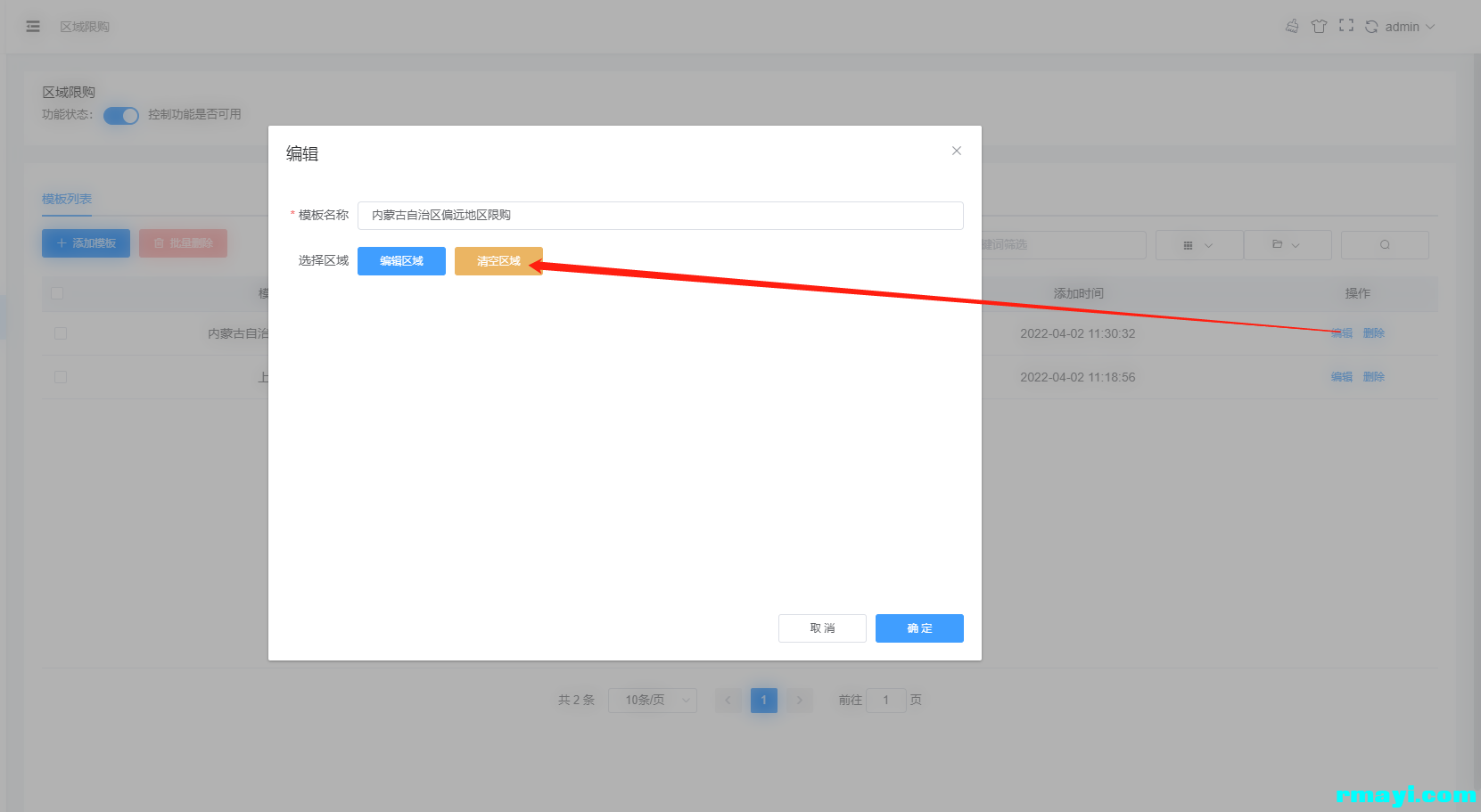The image size is (1481, 812).
Task: Click the clear cache broom icon
Action: (x=1292, y=27)
